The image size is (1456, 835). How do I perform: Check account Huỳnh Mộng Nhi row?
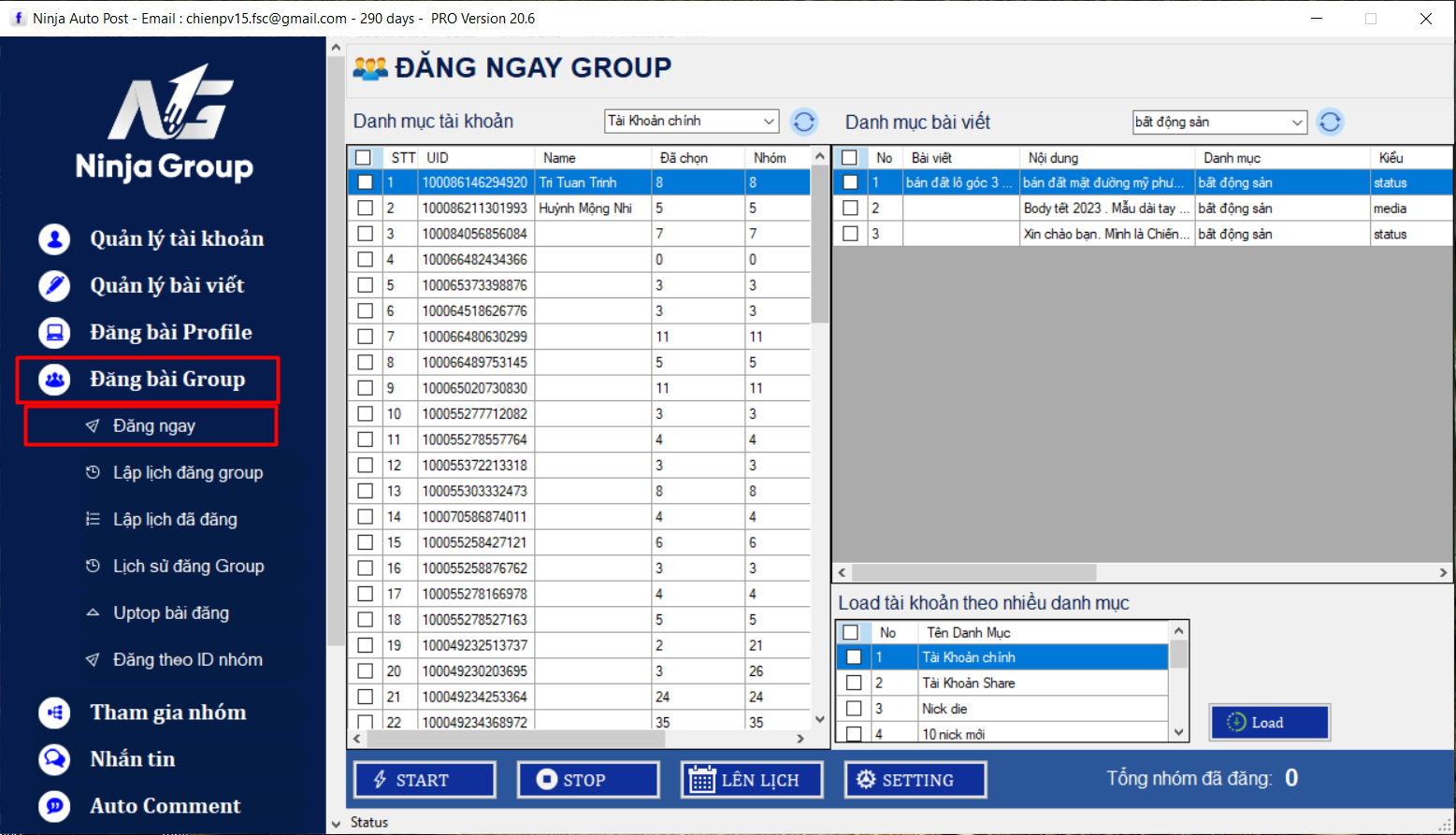point(366,208)
